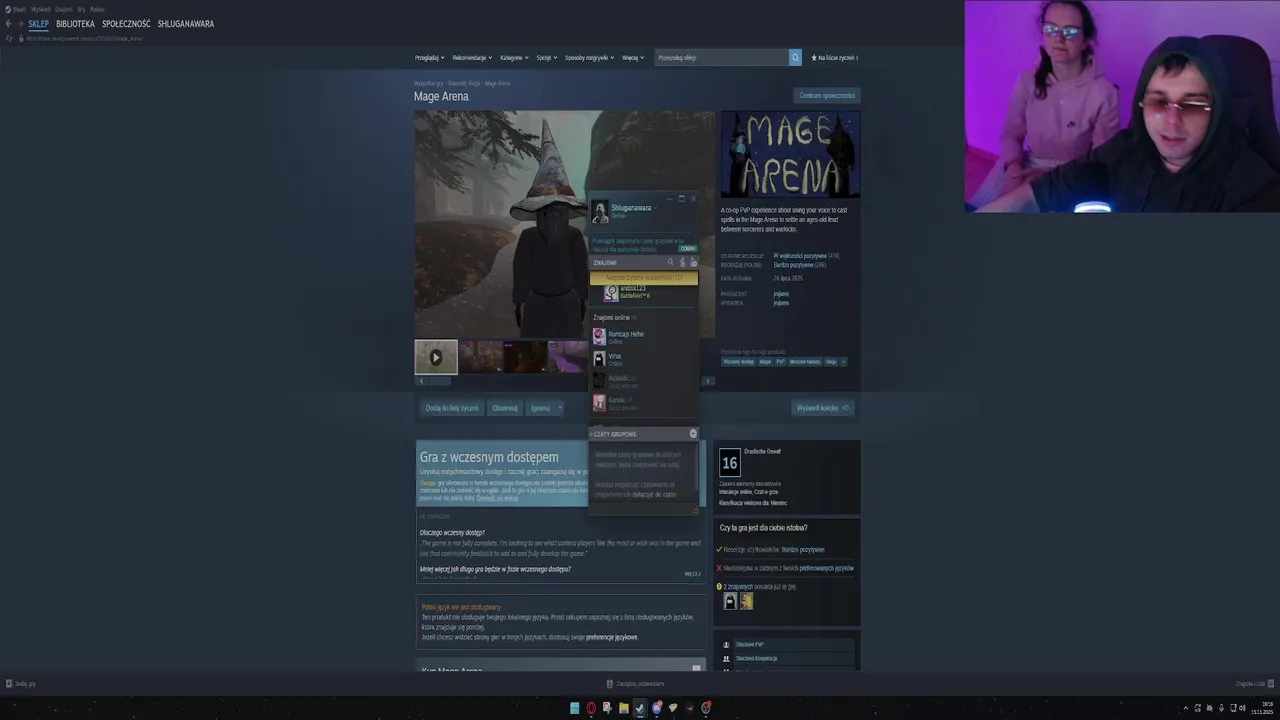The width and height of the screenshot is (1280, 720).
Task: Click the store search magnifier button
Action: 795,58
